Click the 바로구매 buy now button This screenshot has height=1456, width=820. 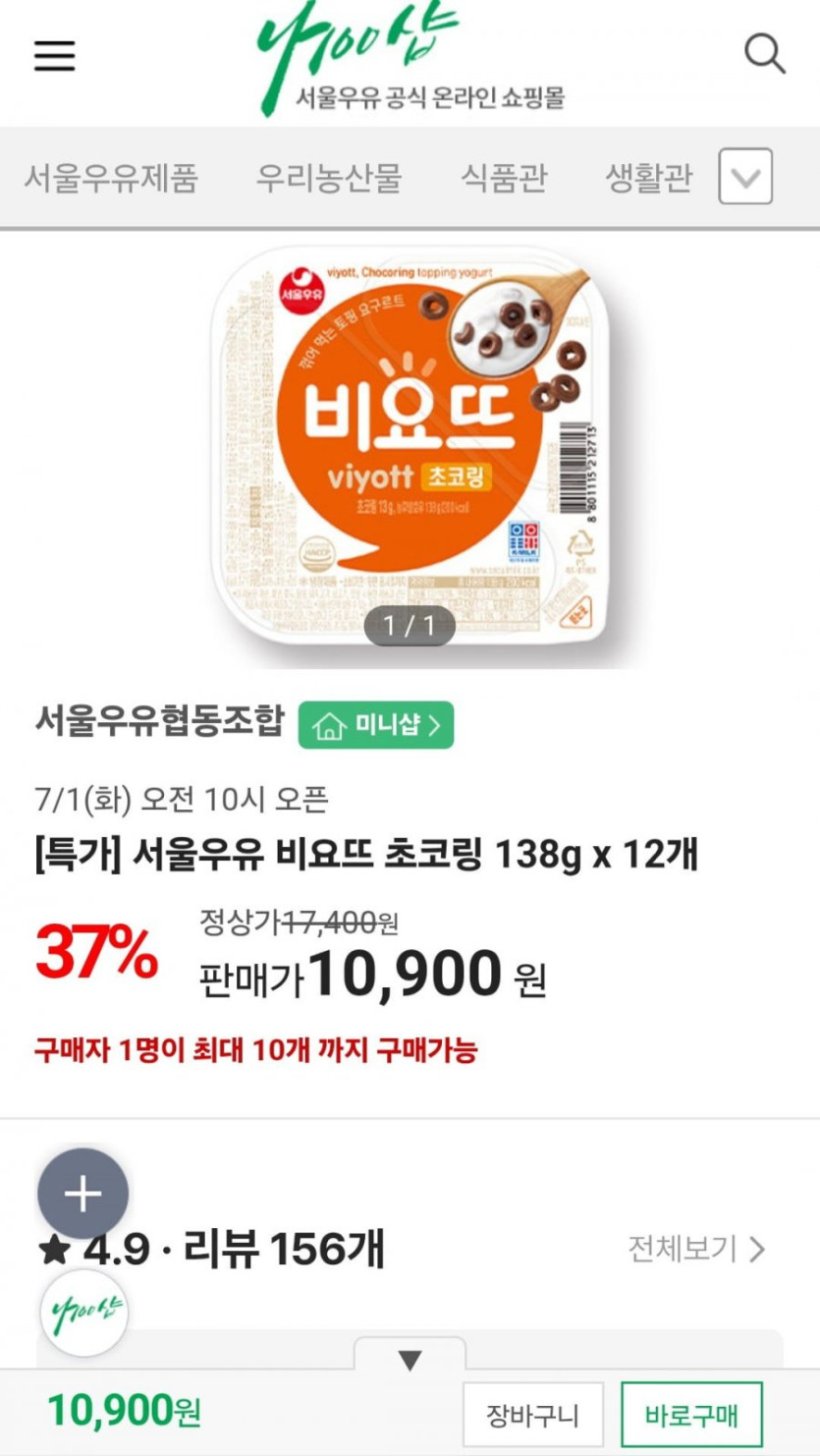691,1415
